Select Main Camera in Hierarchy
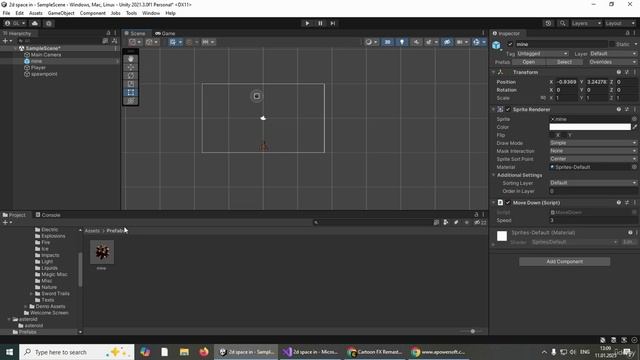The height and width of the screenshot is (360, 640). pyautogui.click(x=46, y=55)
